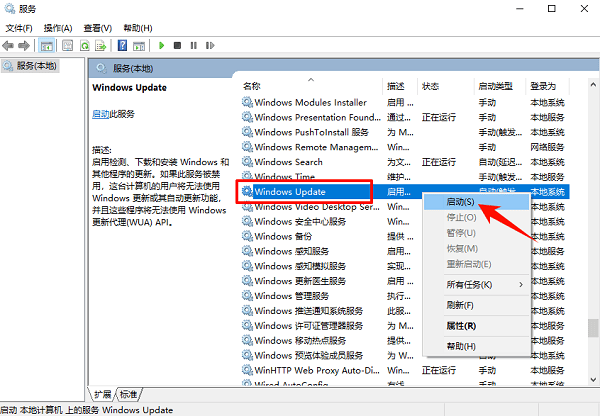Select 服务(本地) in the left tree
The width and height of the screenshot is (600, 416).
tap(30, 66)
